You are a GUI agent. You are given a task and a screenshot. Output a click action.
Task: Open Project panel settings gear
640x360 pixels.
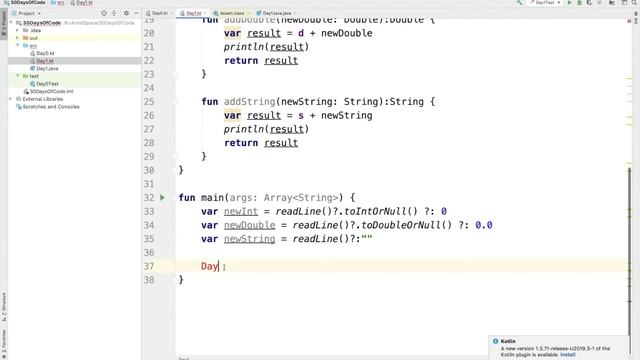point(126,13)
